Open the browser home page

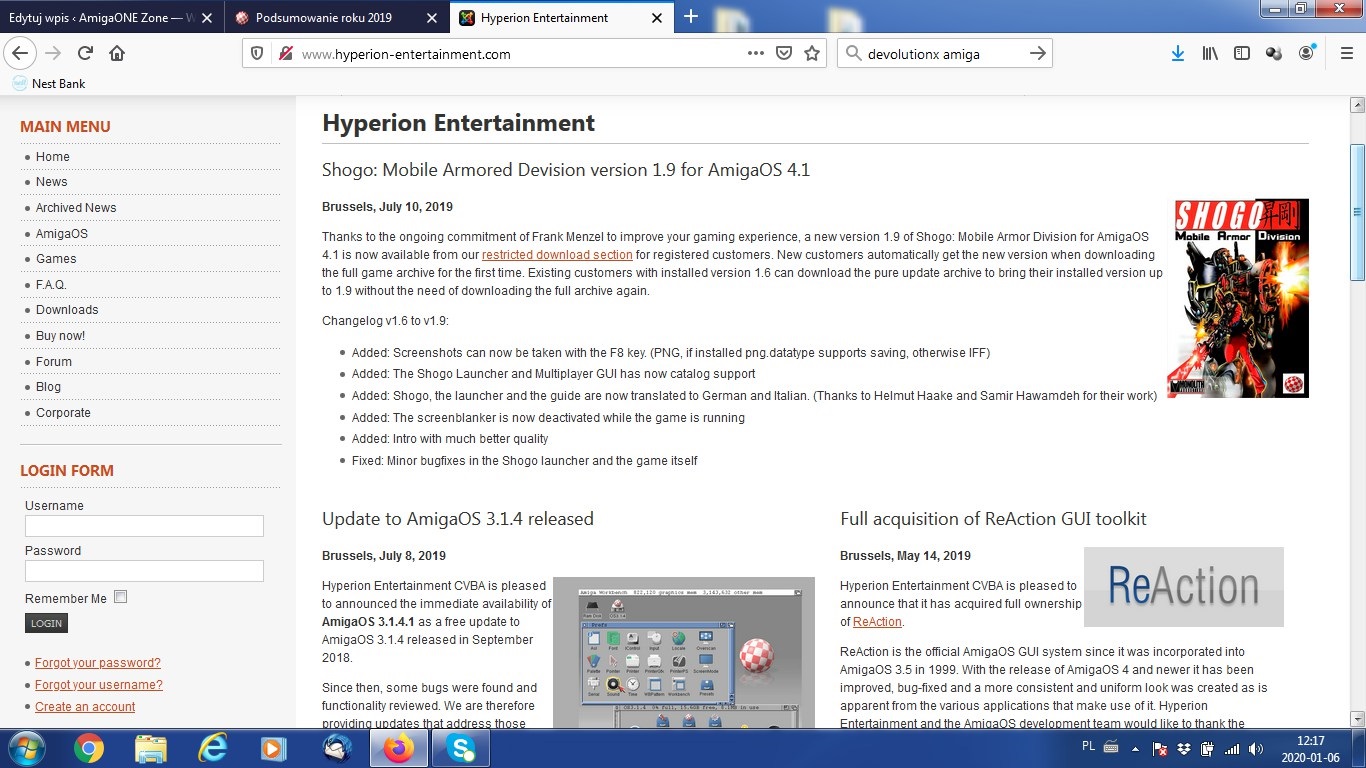[x=117, y=54]
